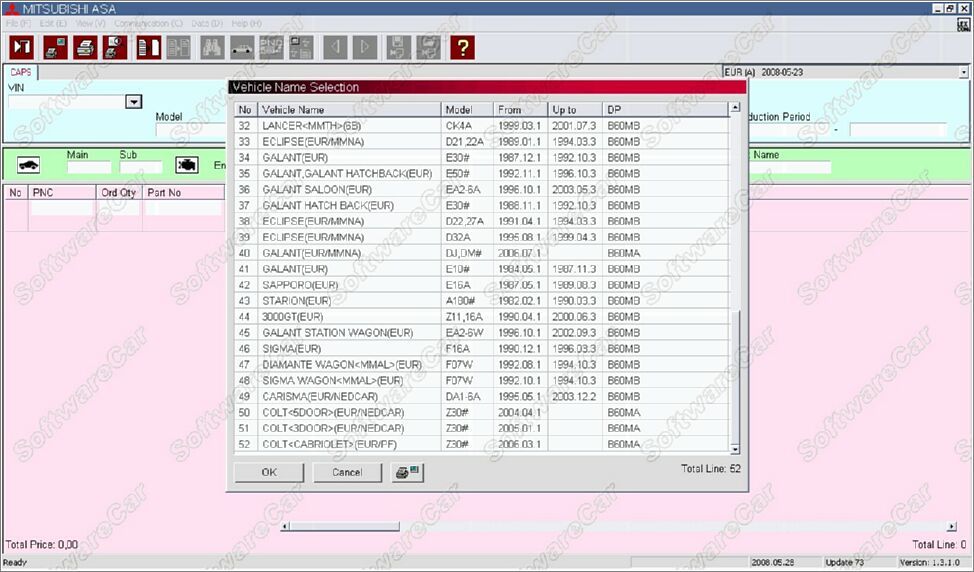This screenshot has width=974, height=572.
Task: Click the print icon beside Cancel button
Action: 407,472
